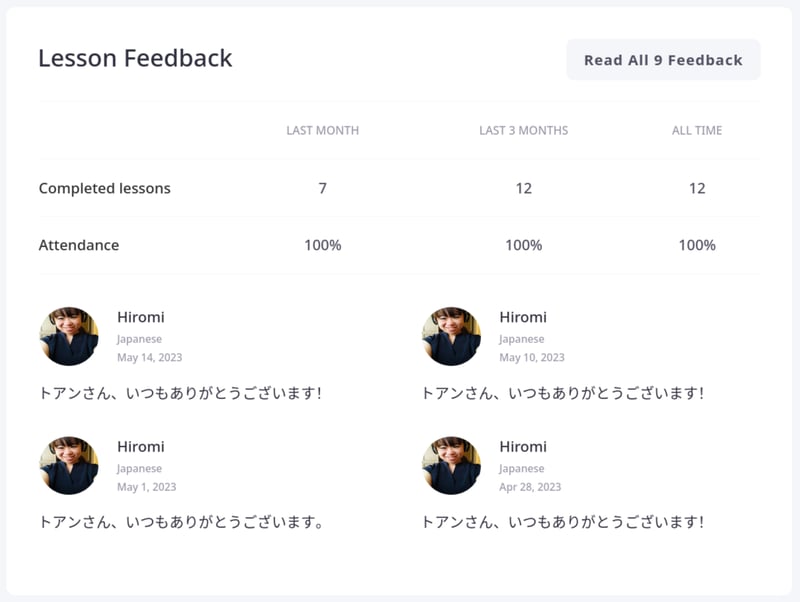Click the Apr 28, 2023 date label
This screenshot has width=800, height=602.
click(x=530, y=487)
